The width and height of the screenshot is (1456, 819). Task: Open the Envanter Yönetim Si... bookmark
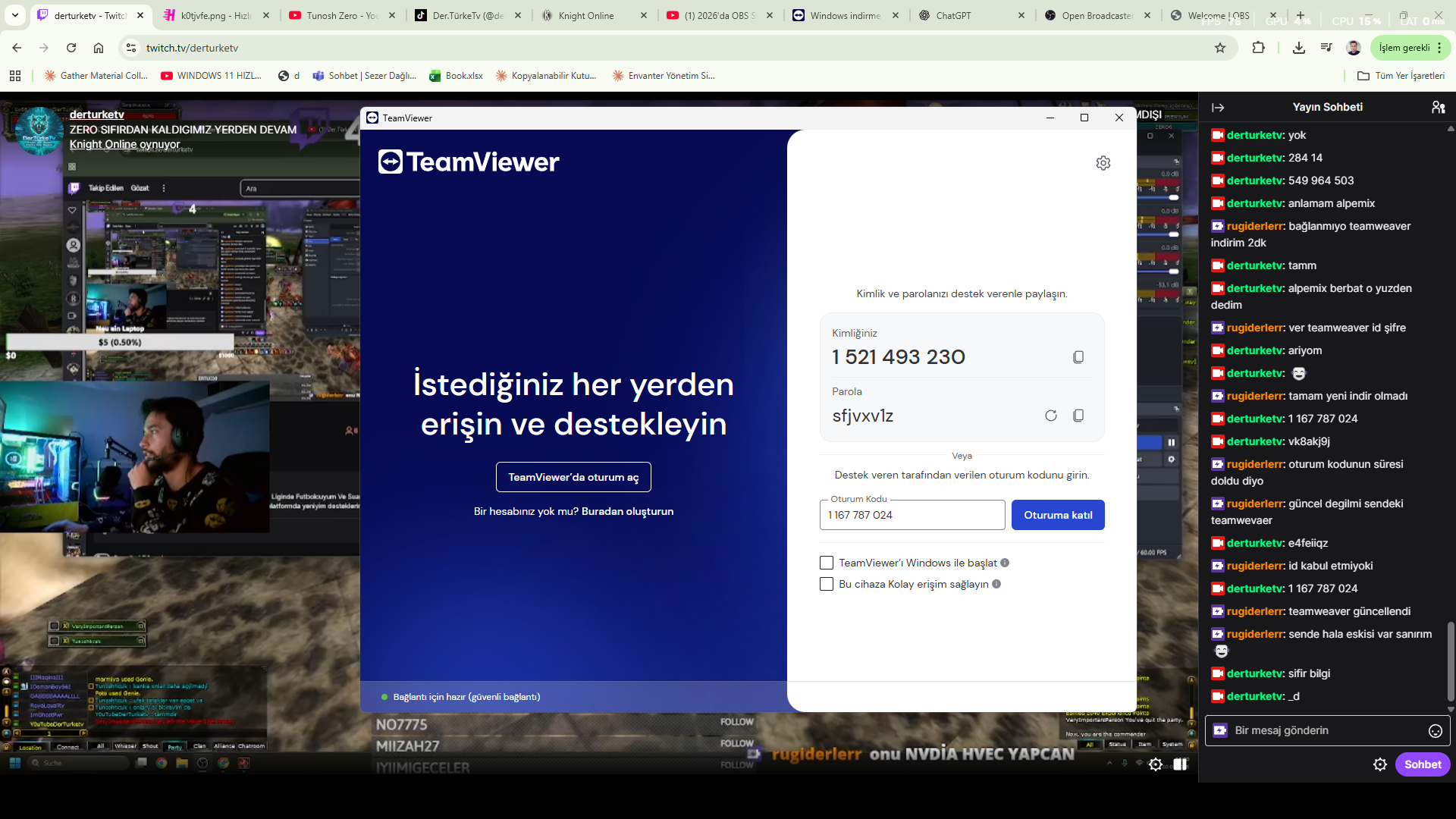664,76
